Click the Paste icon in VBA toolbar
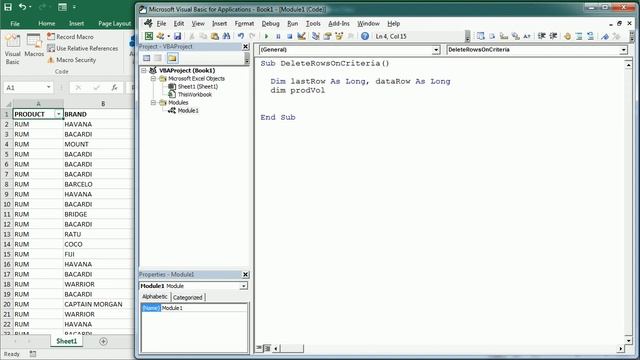This screenshot has width=640, height=360. [215, 36]
